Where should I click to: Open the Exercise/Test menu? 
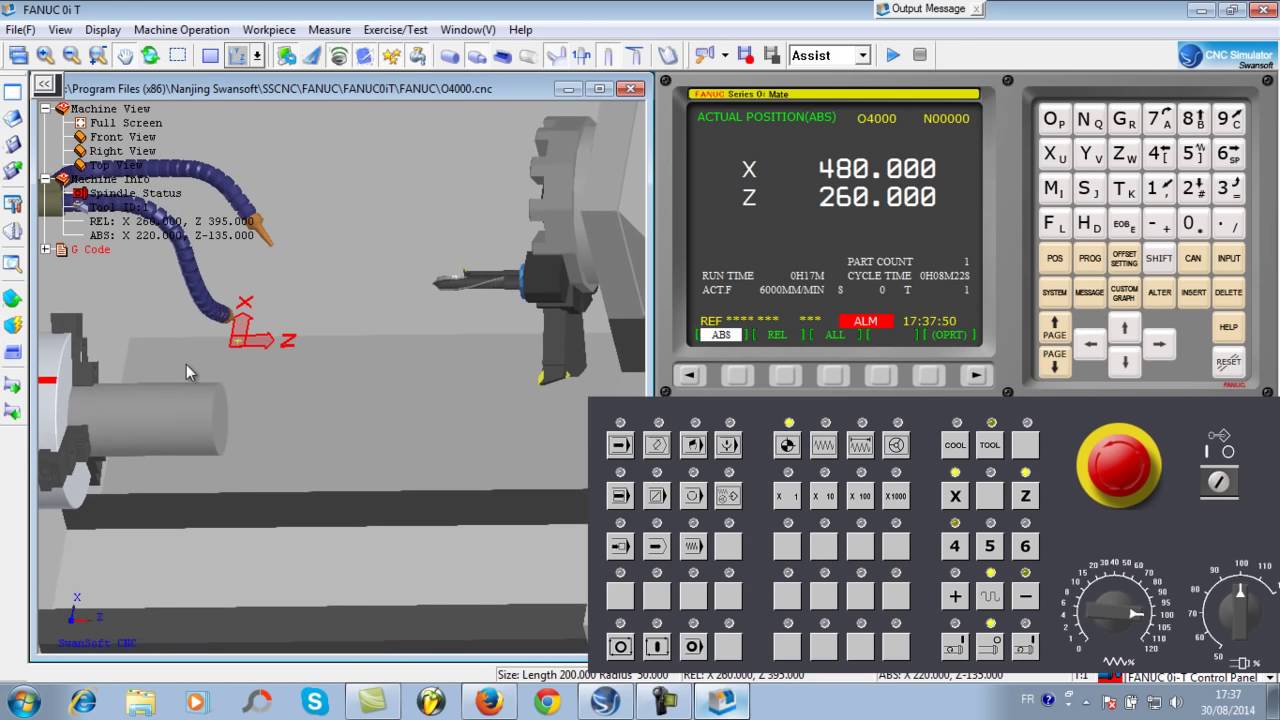395,30
